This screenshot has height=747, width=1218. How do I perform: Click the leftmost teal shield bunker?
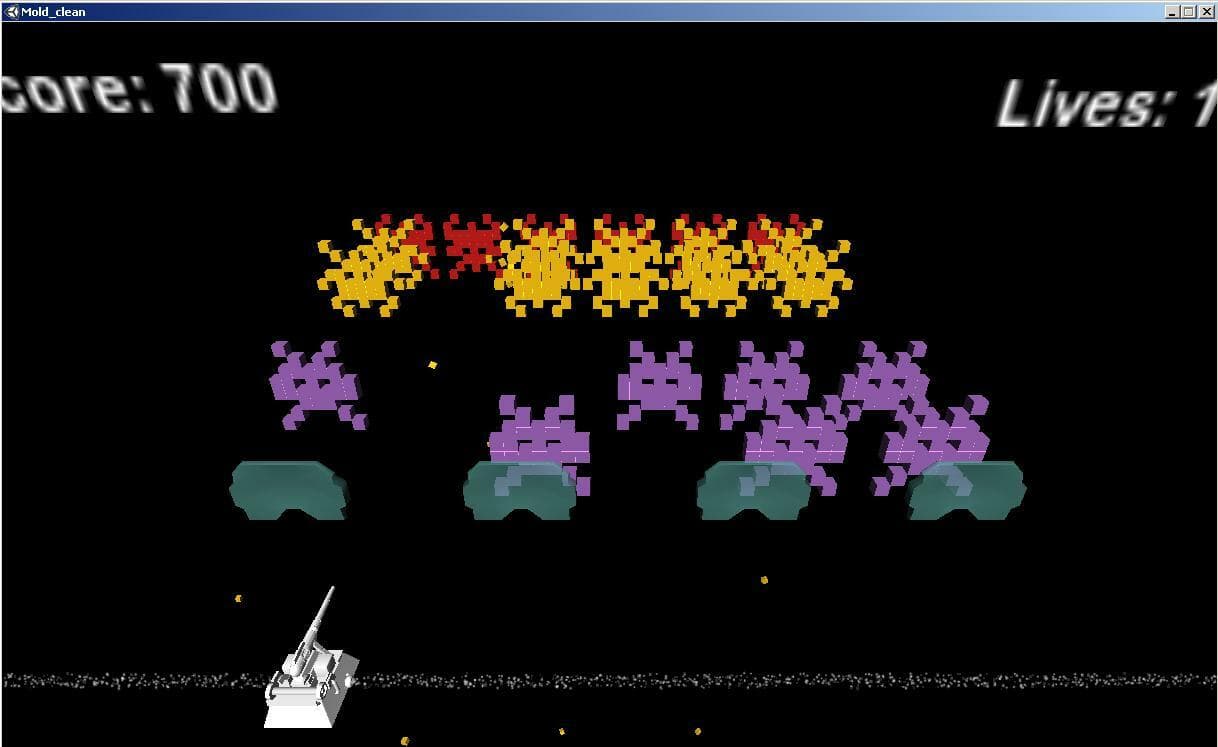[289, 489]
